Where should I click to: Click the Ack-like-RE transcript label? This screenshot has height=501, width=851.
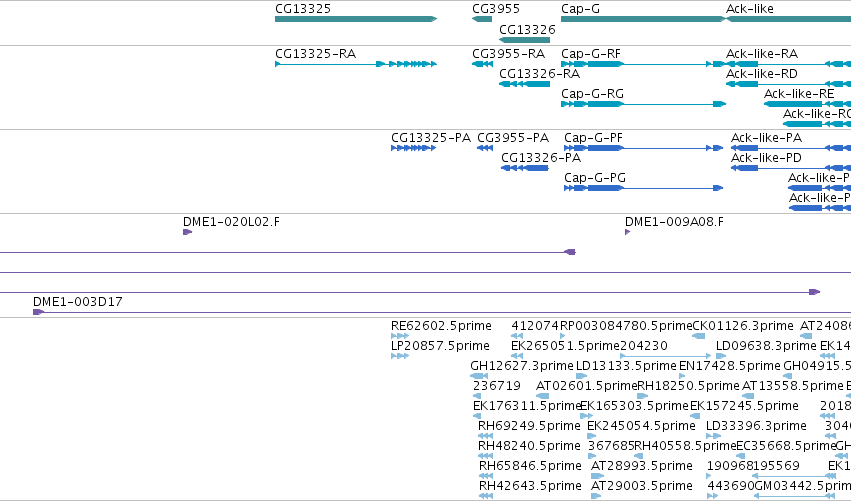tap(799, 94)
